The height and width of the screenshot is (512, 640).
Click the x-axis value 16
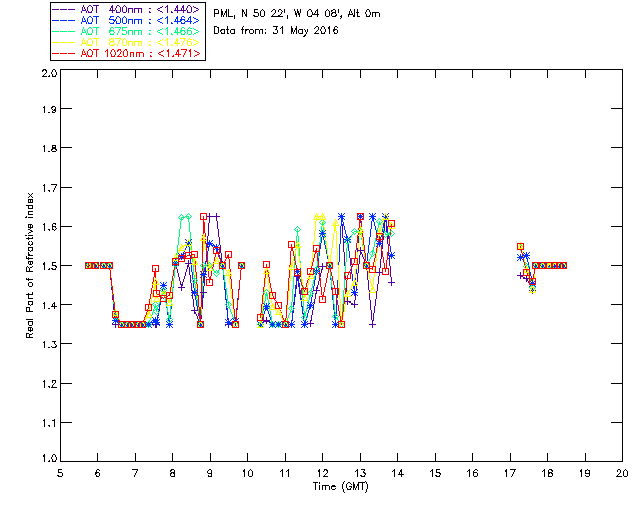(x=472, y=473)
